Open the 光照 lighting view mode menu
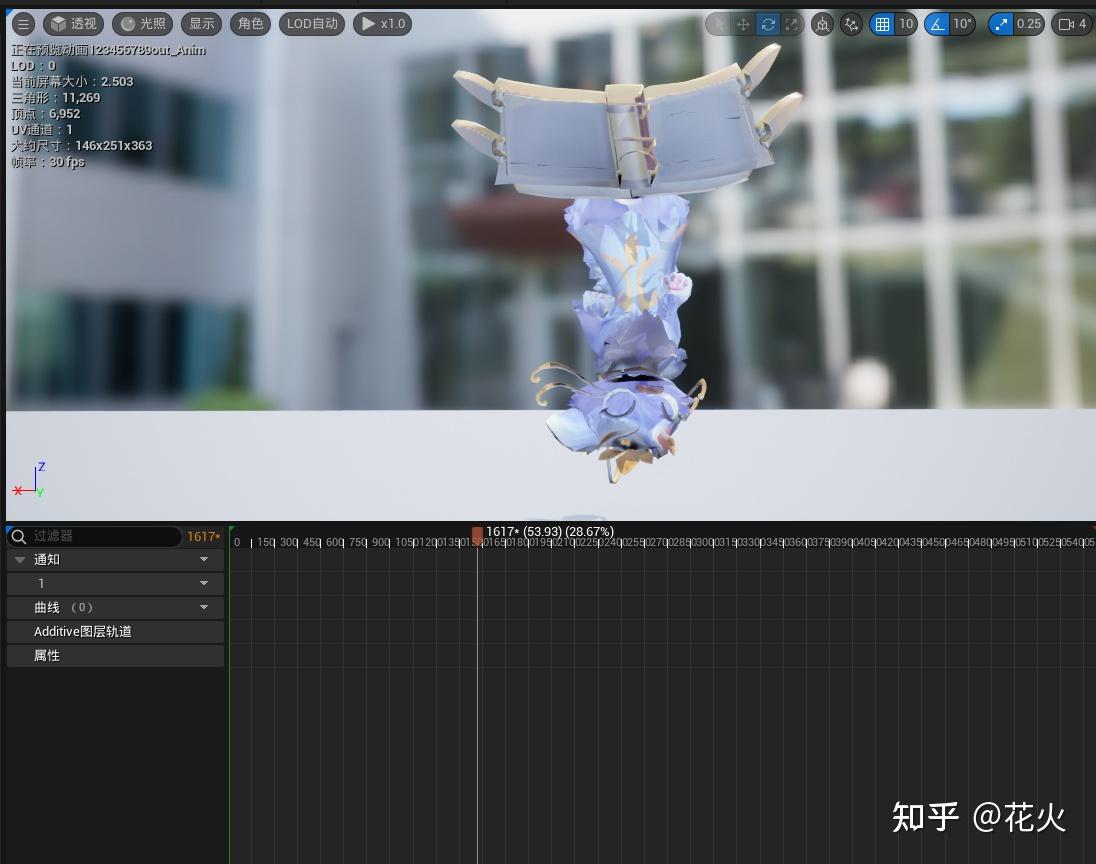Screen dimensions: 1096x864 tap(143, 24)
